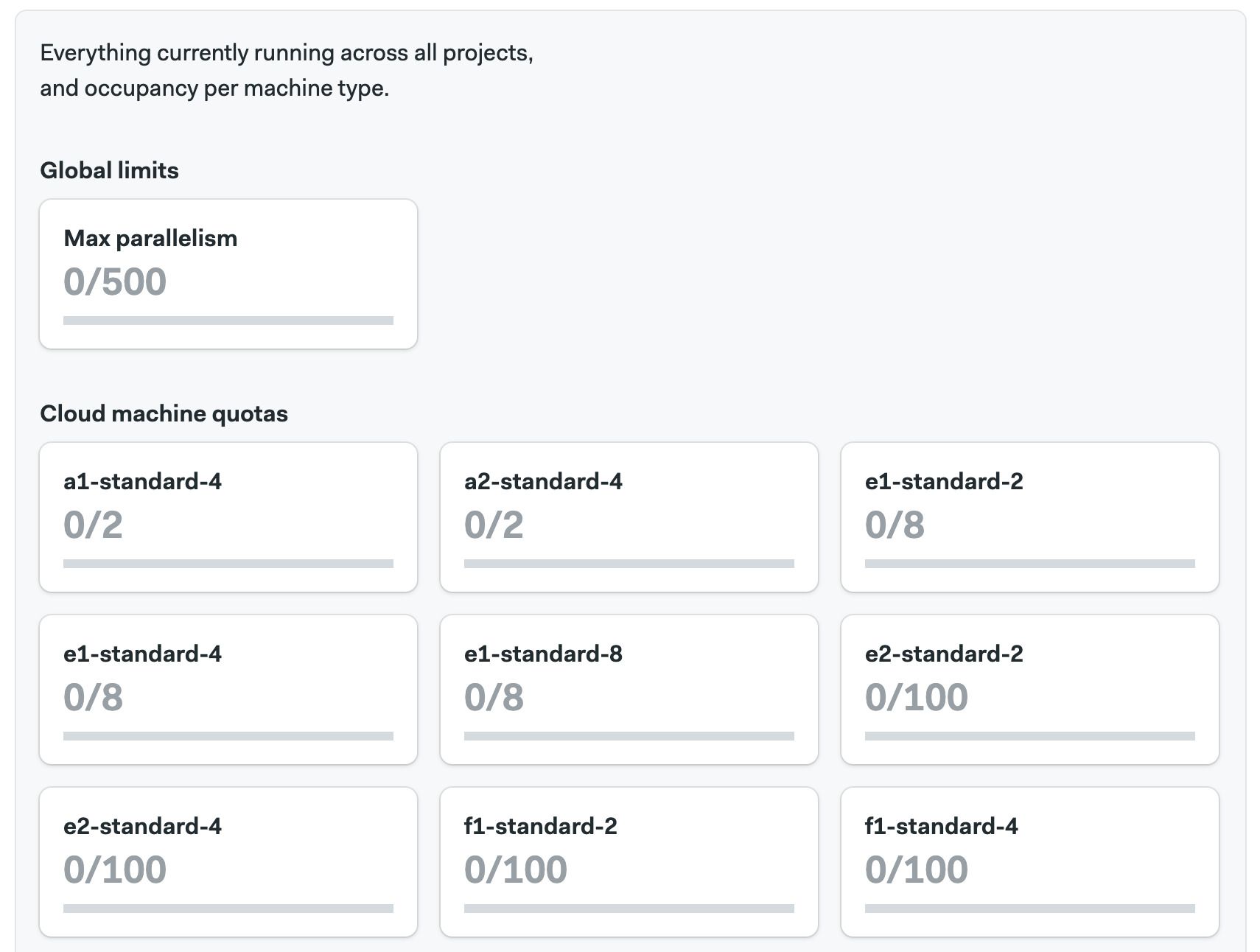Open the f1-standard-2 quota card
Viewport: 1260px width, 952px height.
click(x=629, y=861)
